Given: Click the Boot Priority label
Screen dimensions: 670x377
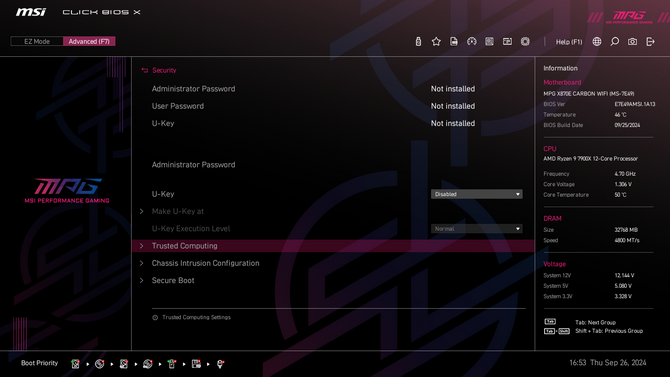Looking at the screenshot, I should (x=39, y=363).
